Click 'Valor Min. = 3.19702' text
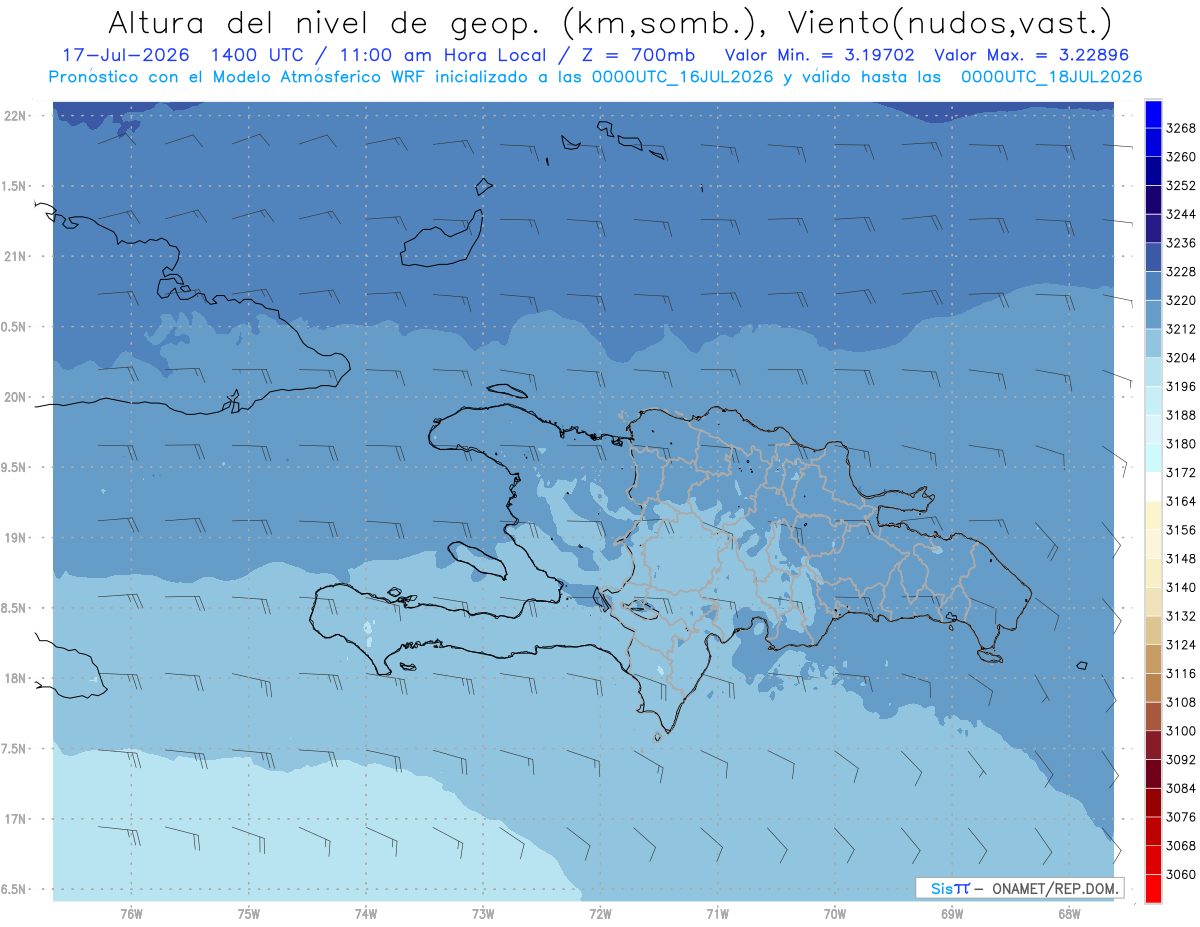 [x=818, y=55]
